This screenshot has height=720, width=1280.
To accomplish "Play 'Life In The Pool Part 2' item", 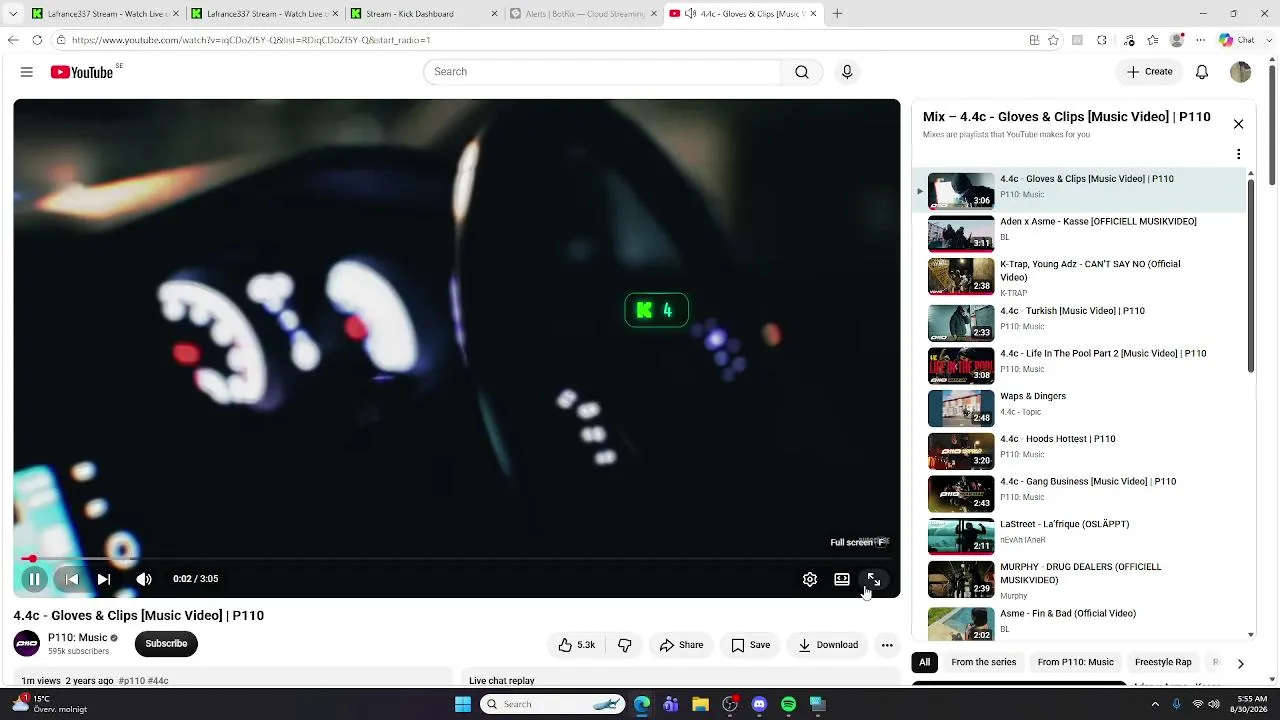I will 1079,366.
